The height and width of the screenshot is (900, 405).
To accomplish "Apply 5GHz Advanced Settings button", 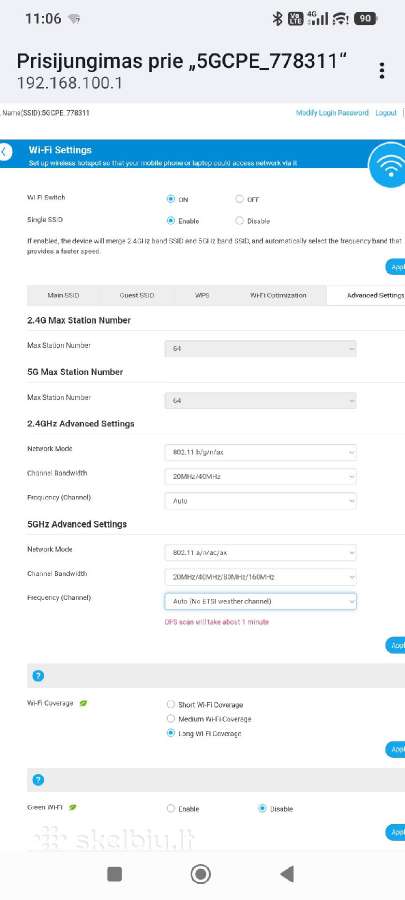I will click(395, 645).
